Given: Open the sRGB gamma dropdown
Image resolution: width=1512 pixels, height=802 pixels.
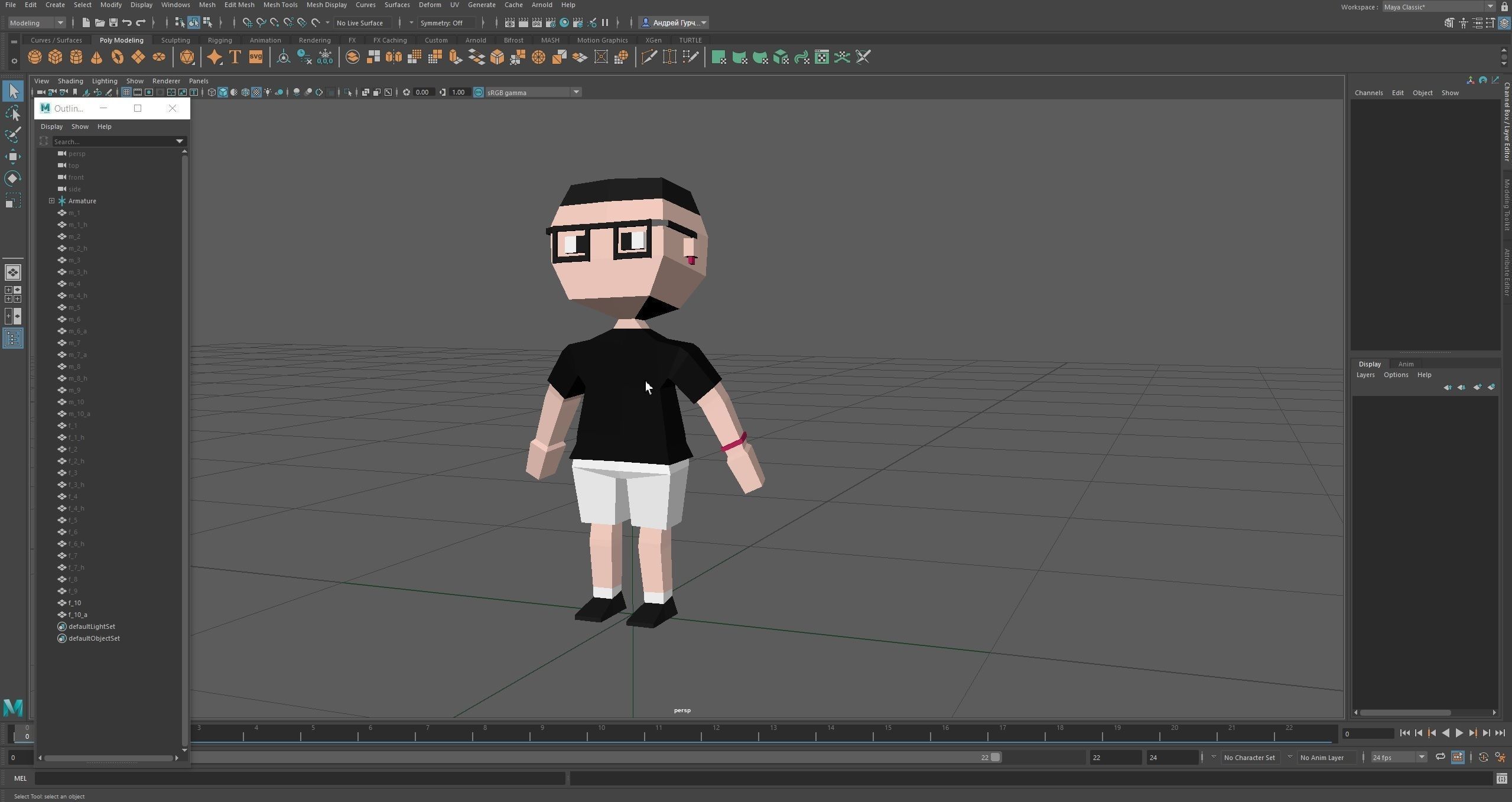Looking at the screenshot, I should [x=575, y=92].
